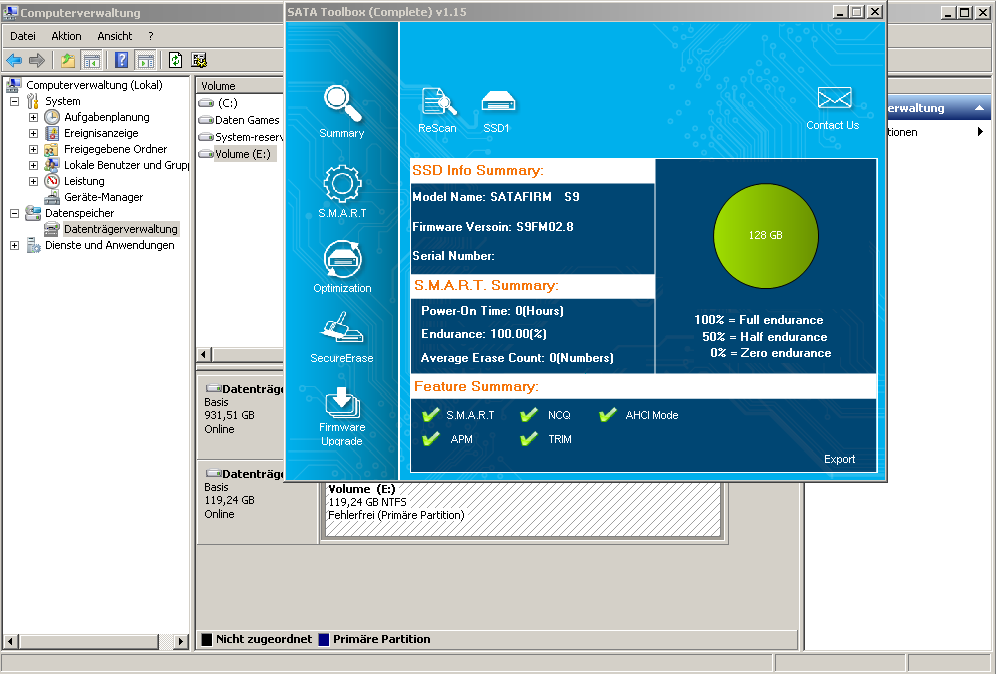Open the Aktion menu
Viewport: 996px width, 674px height.
coord(66,36)
